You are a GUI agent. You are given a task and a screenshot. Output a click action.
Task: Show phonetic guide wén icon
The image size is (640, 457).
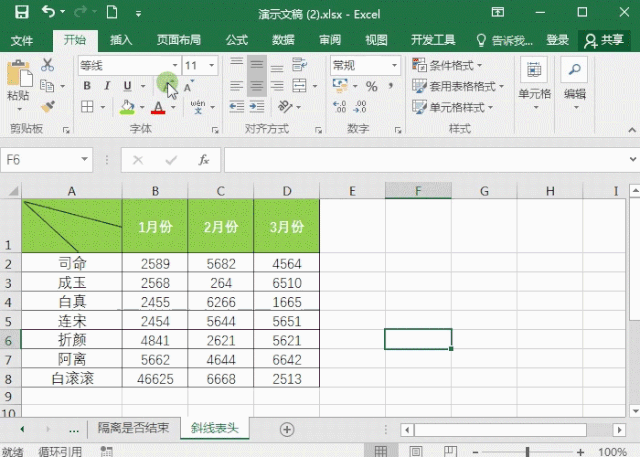(x=198, y=107)
